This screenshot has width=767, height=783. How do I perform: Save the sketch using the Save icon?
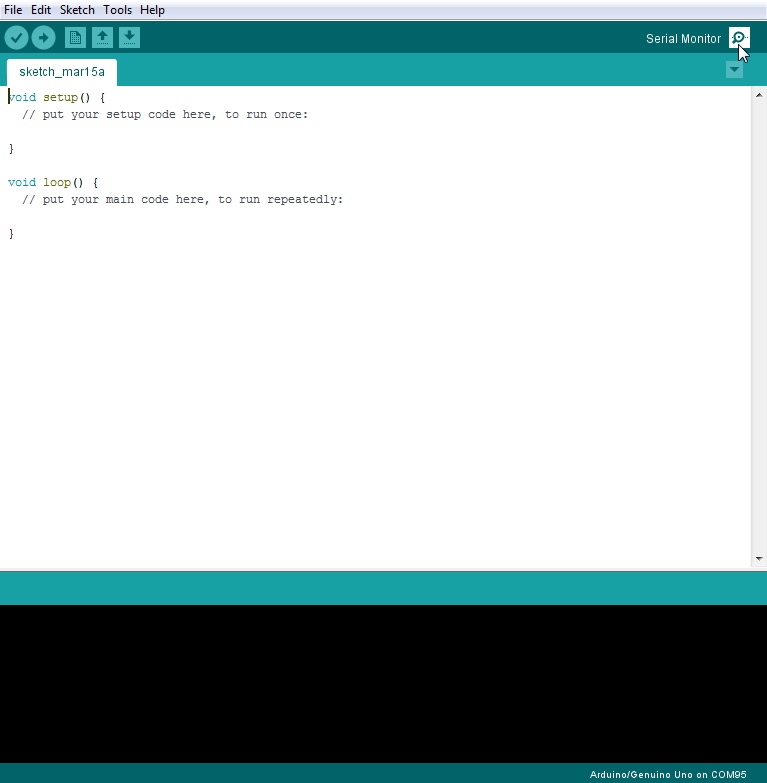129,38
